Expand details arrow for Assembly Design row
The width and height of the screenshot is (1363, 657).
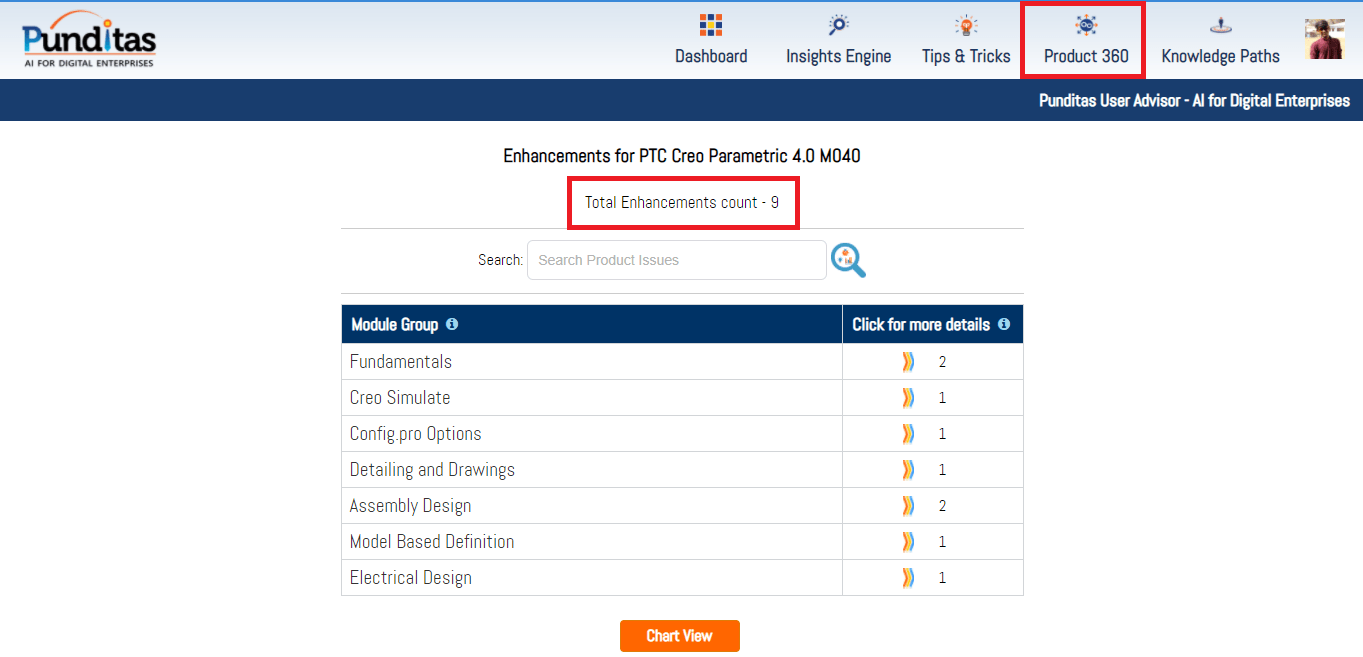pyautogui.click(x=908, y=506)
